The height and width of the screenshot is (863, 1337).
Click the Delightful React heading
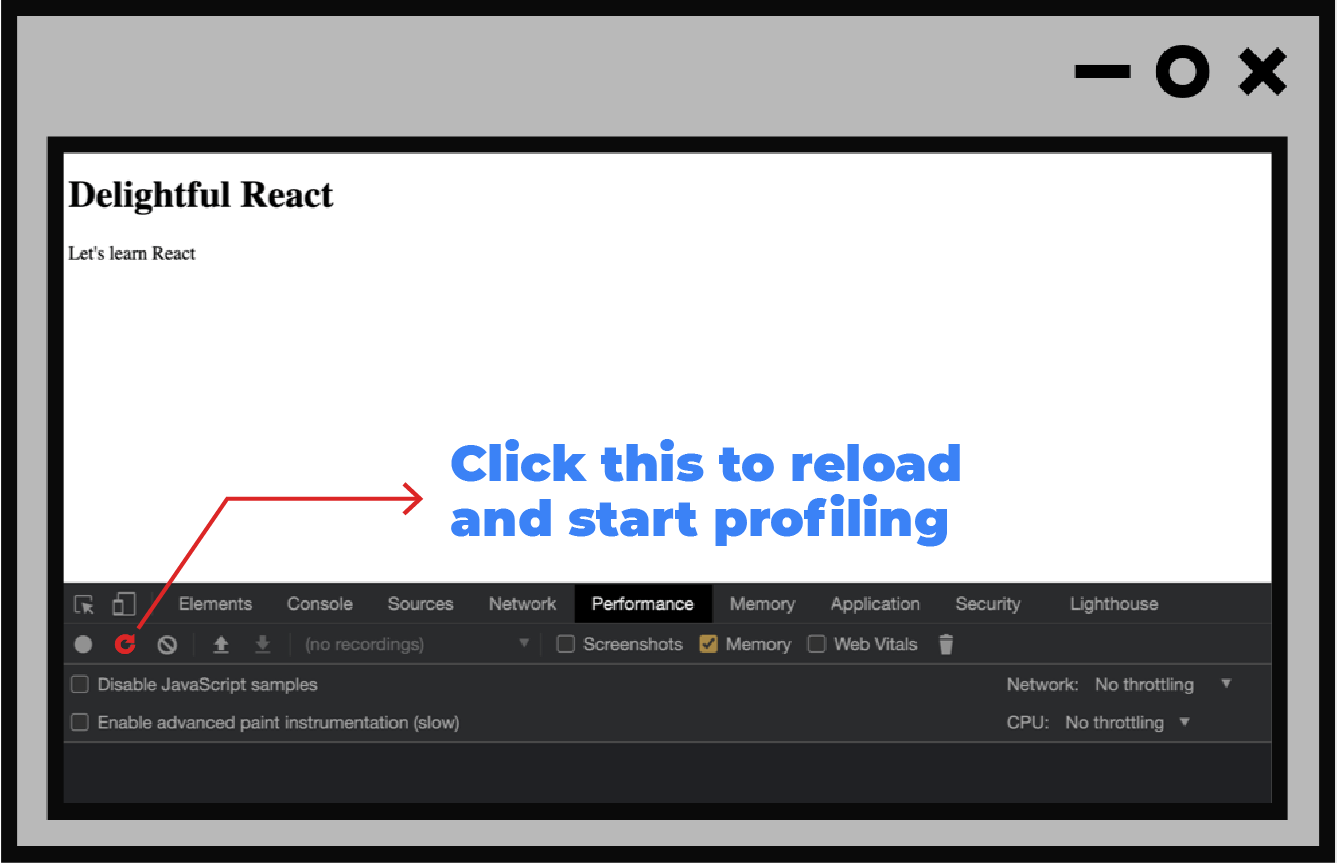tap(201, 194)
